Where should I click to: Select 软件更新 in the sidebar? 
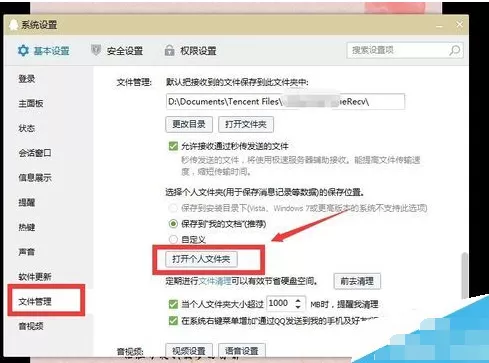(35, 277)
